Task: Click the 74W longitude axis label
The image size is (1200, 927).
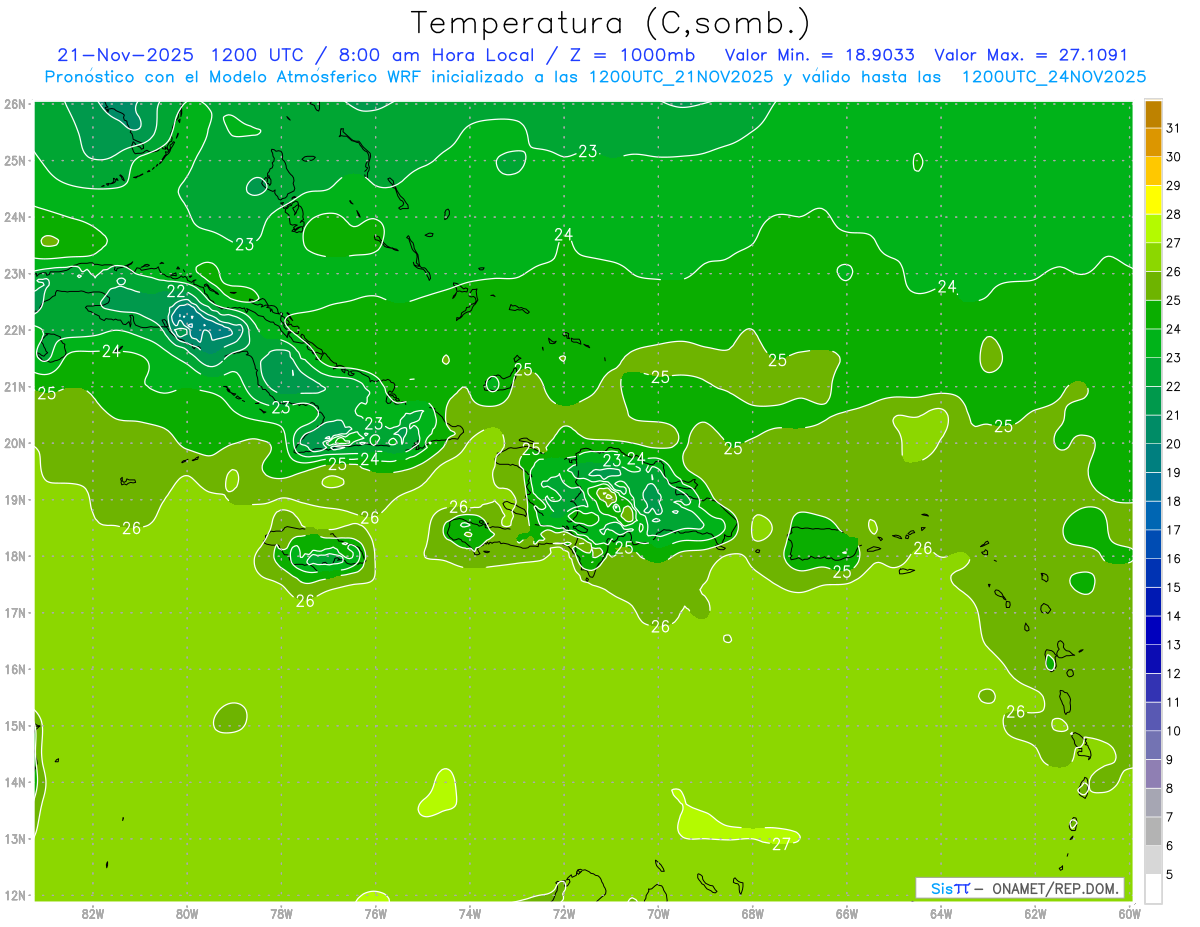Action: click(x=470, y=913)
